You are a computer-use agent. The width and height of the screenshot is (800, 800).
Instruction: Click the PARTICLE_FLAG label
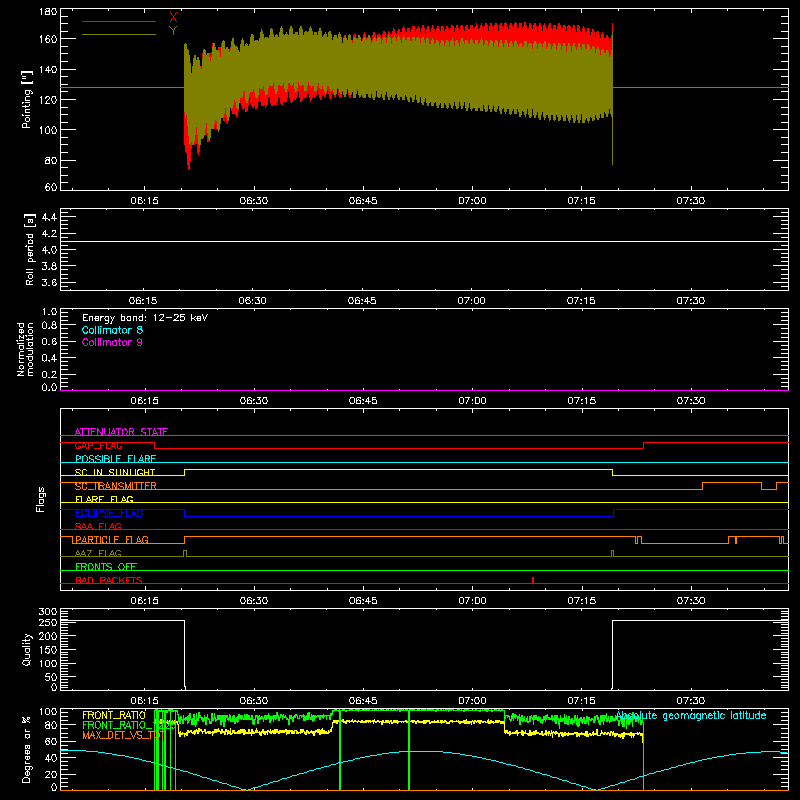pyautogui.click(x=112, y=540)
